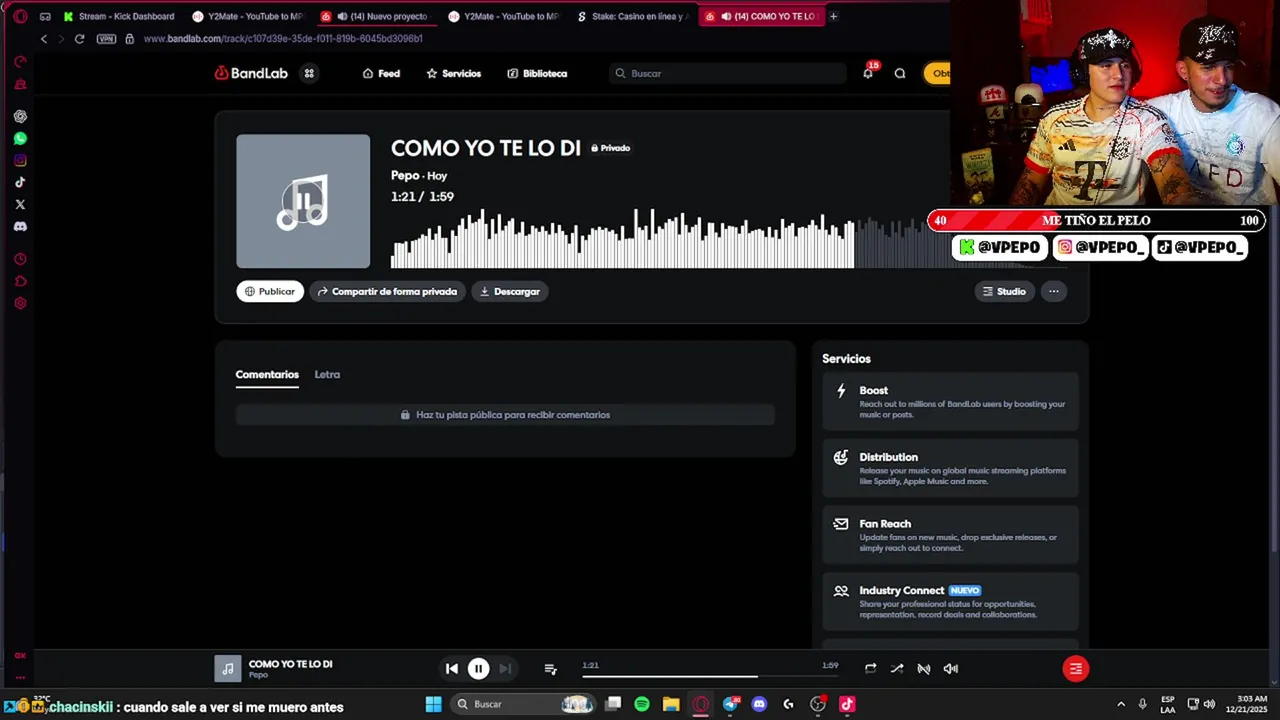
Task: Click the yellow Obt button in header
Action: (938, 73)
